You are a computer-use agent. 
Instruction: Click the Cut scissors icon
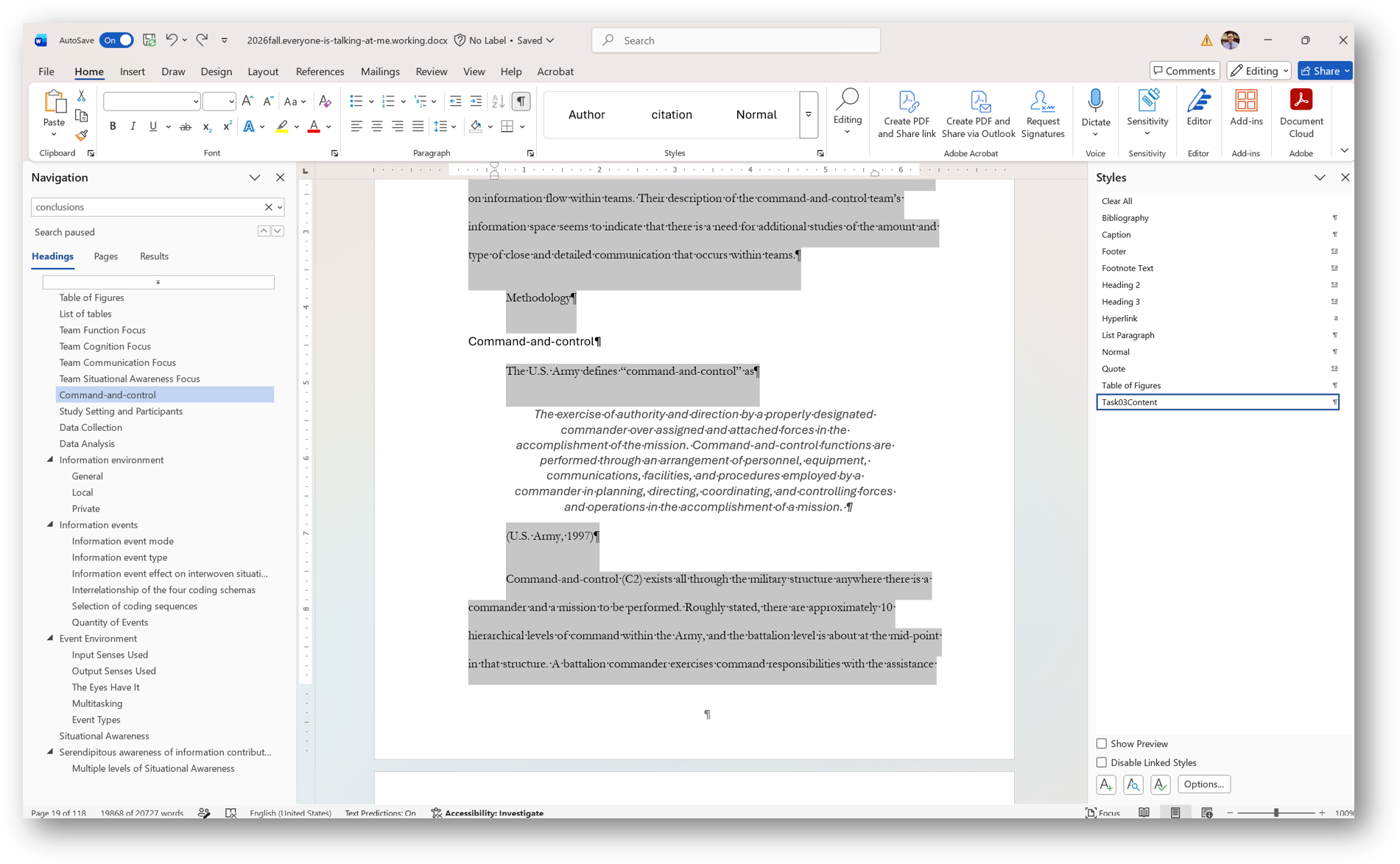coord(82,96)
